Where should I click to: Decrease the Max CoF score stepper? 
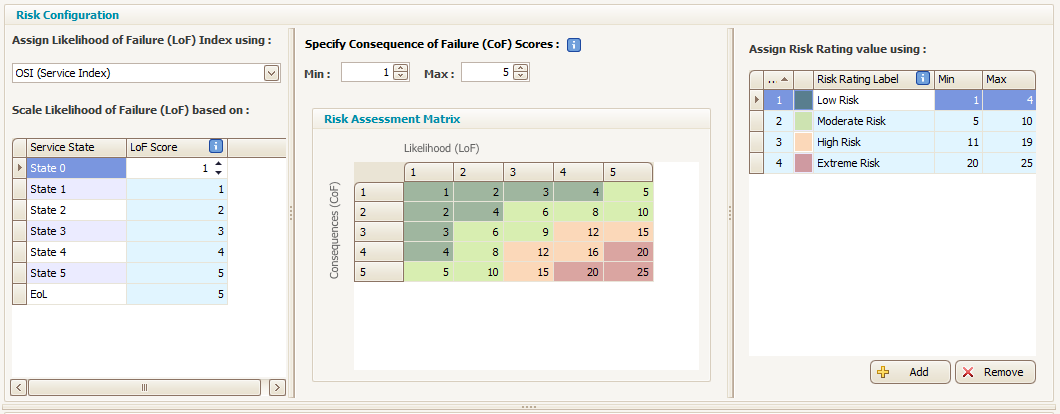521,77
